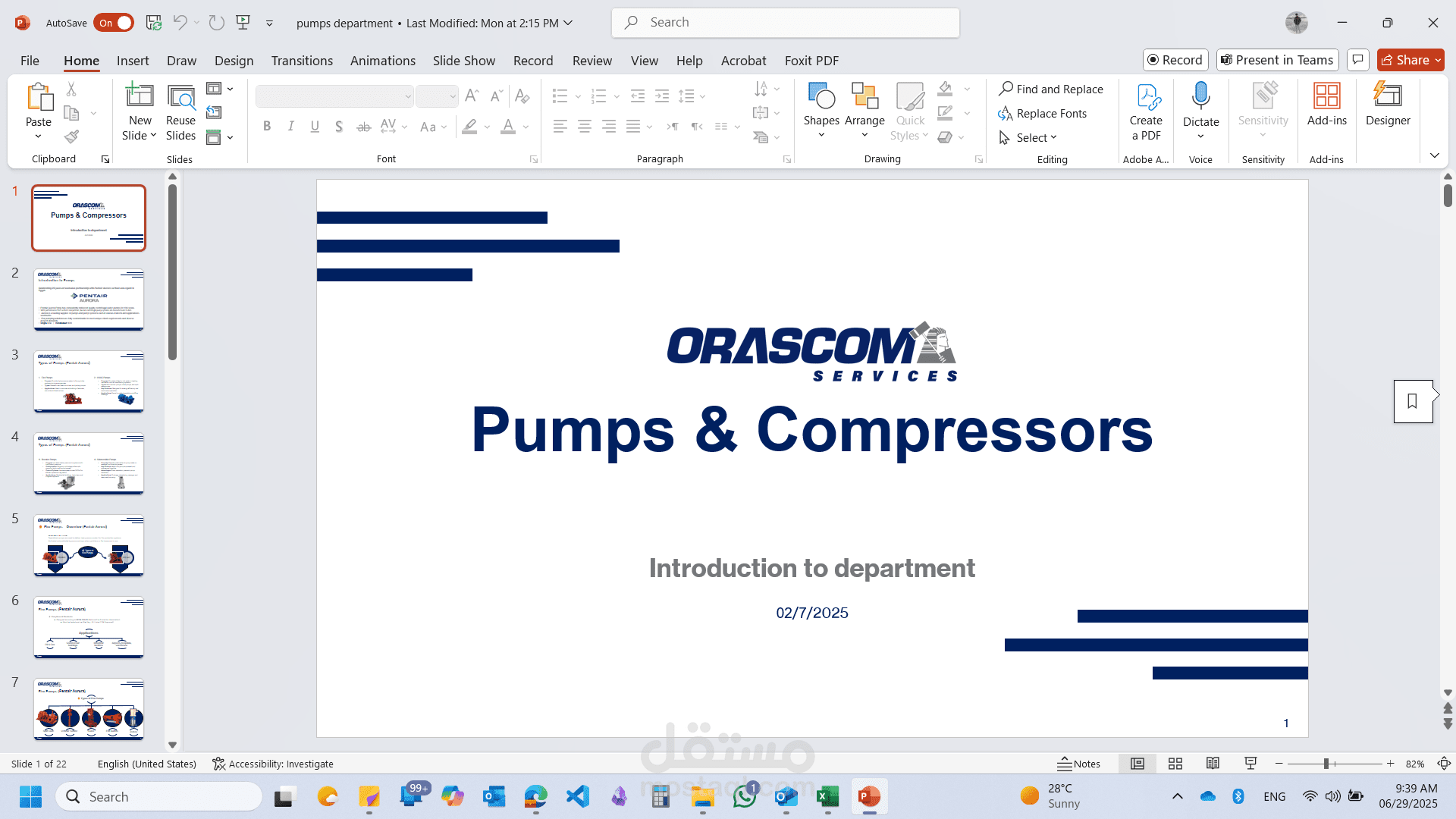The height and width of the screenshot is (819, 1456).
Task: Center align the text
Action: tap(585, 127)
